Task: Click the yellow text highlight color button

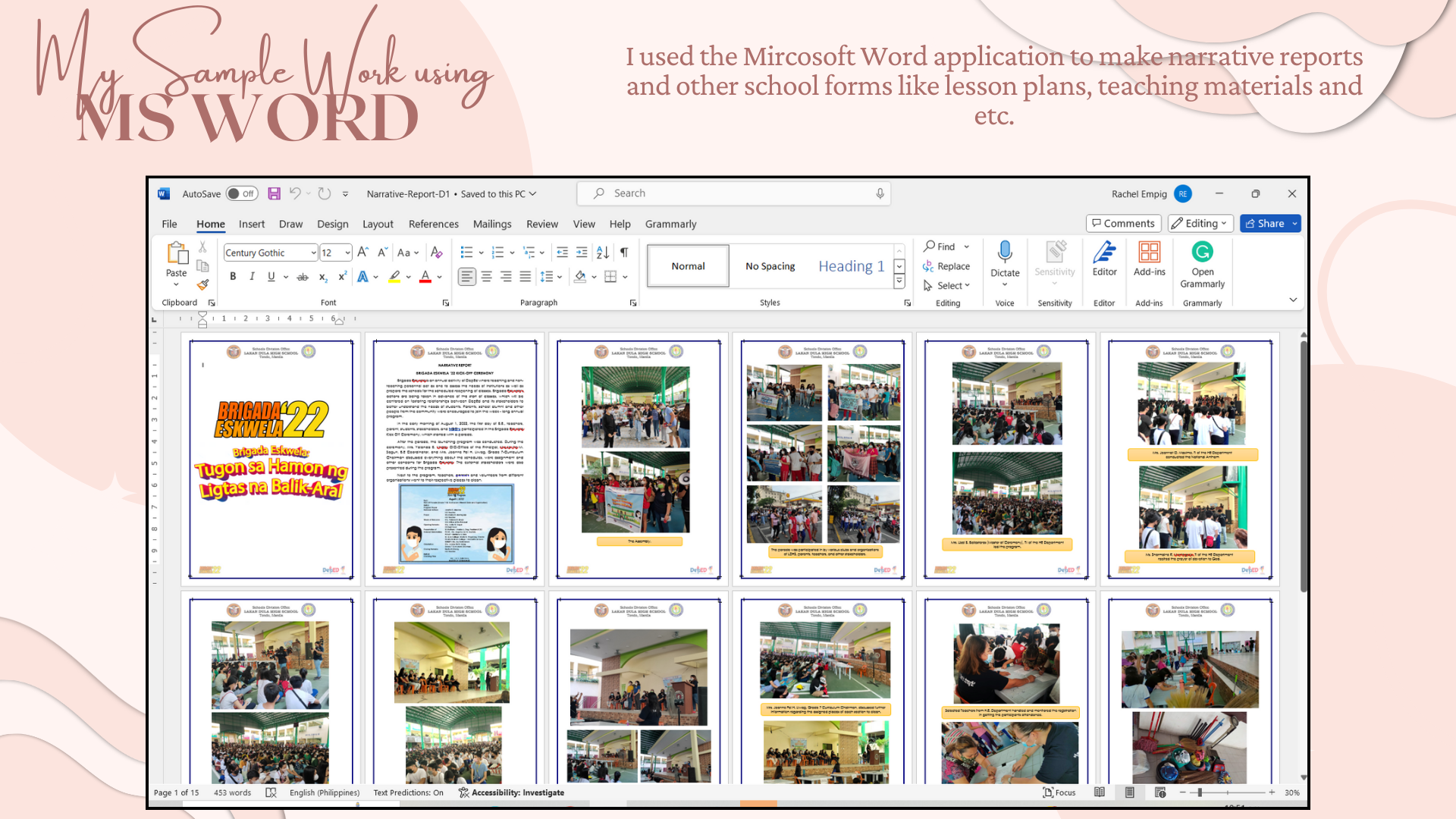Action: click(394, 277)
